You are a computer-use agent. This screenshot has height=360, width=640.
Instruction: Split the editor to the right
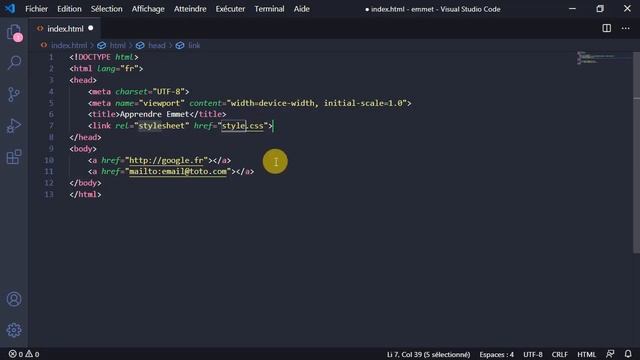(x=607, y=28)
